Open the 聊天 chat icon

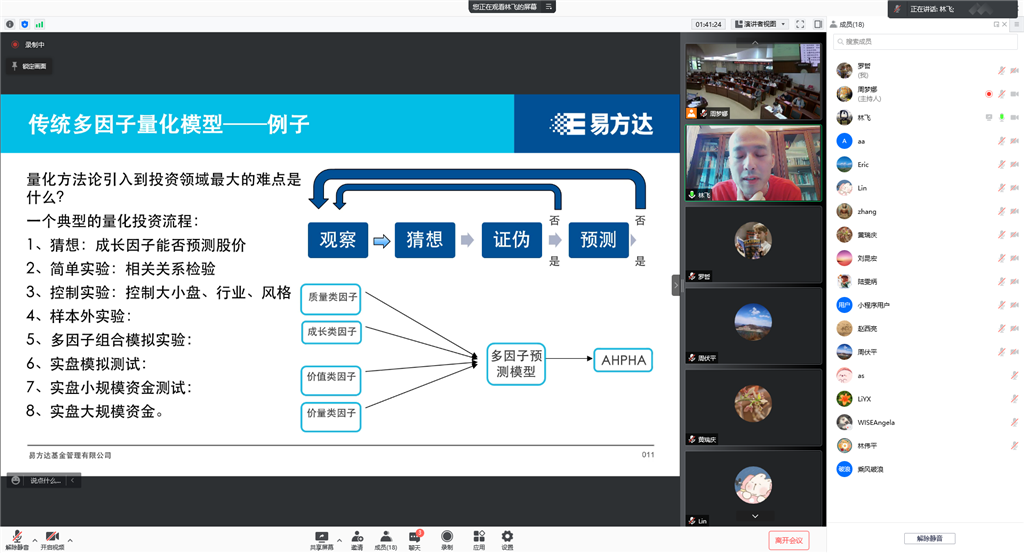pos(415,539)
